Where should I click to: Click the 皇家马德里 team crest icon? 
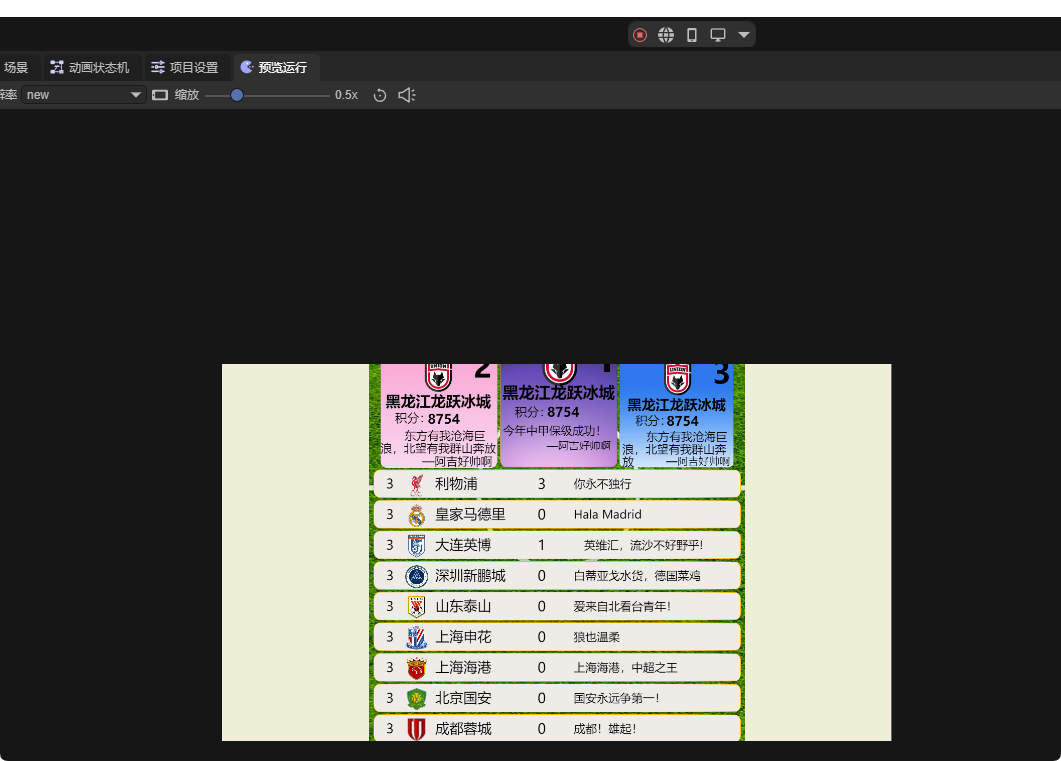point(417,515)
